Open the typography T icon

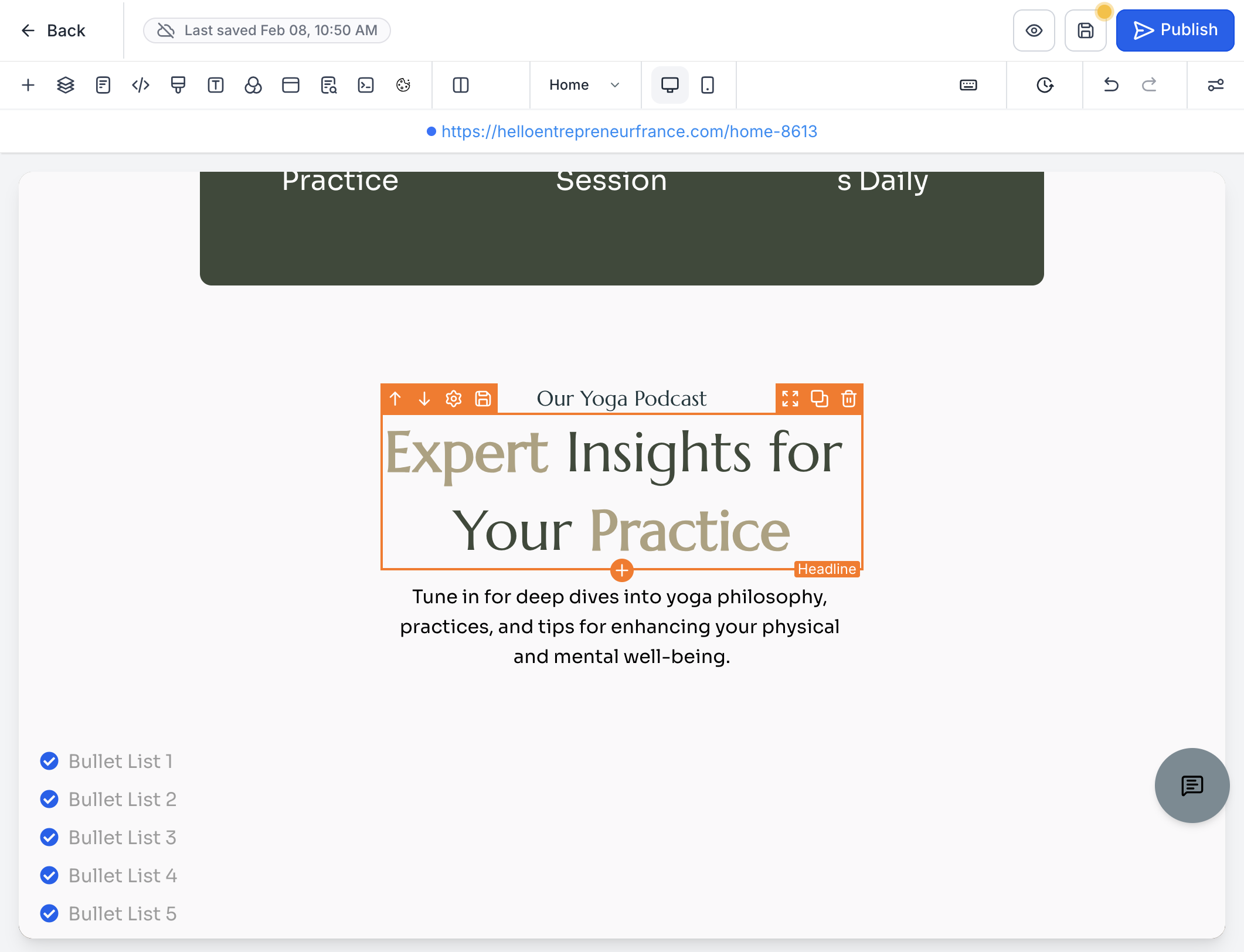tap(216, 85)
